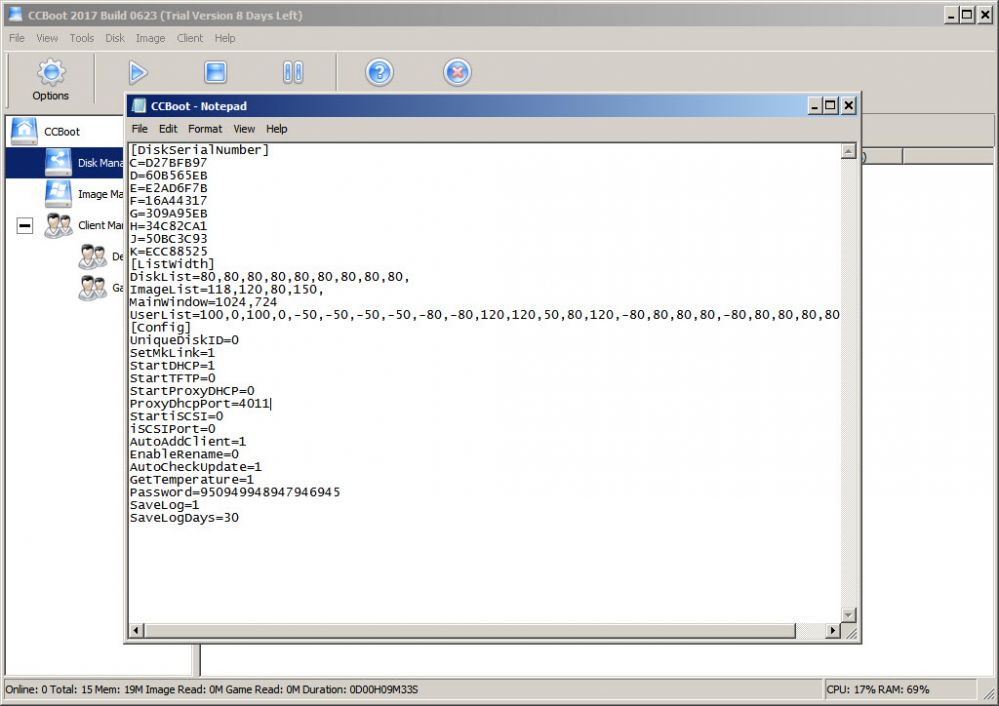999x706 pixels.
Task: Open Notepad's Edit menu
Action: 167,128
